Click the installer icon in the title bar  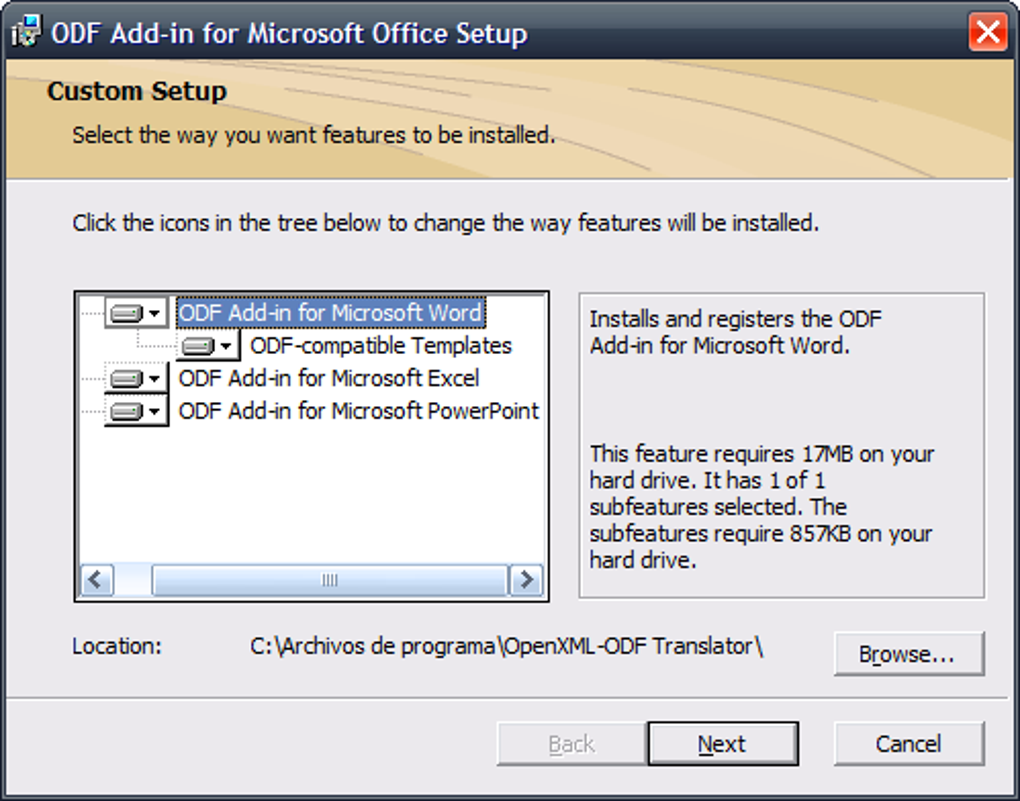[26, 33]
